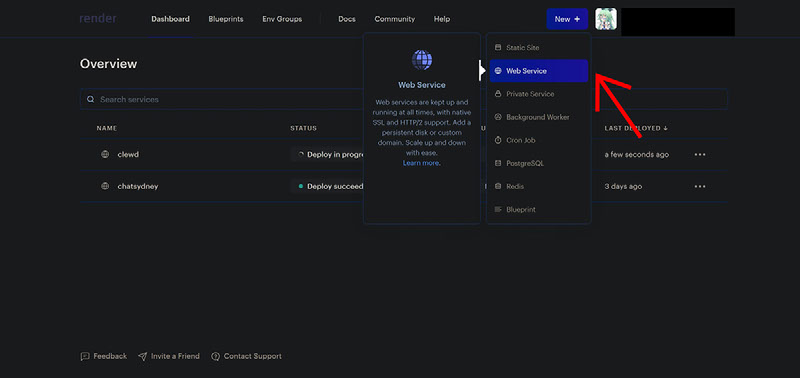The image size is (800, 378).
Task: Select Static Site from the menu
Action: [539, 47]
